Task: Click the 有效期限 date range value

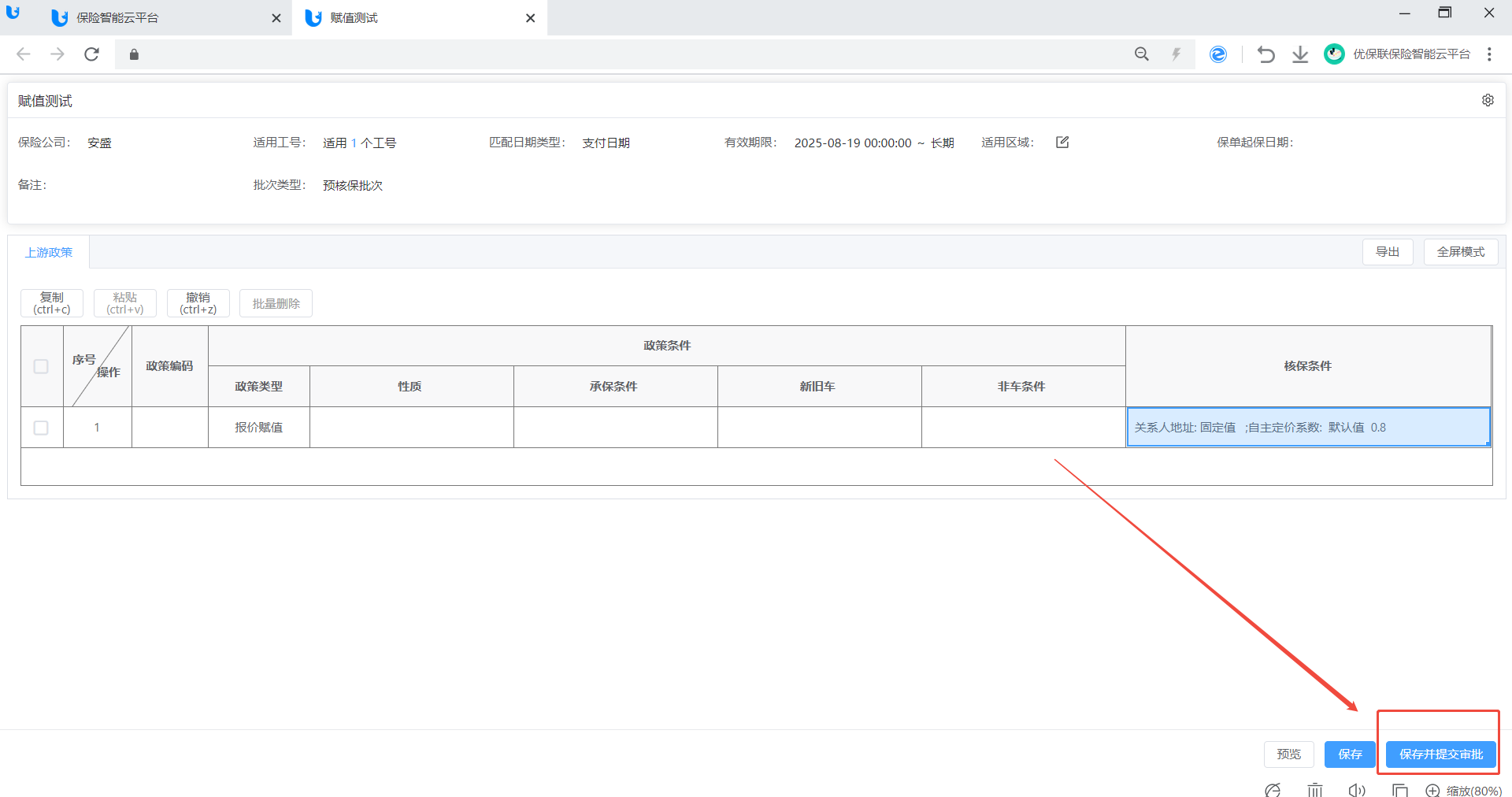Action: coord(874,143)
